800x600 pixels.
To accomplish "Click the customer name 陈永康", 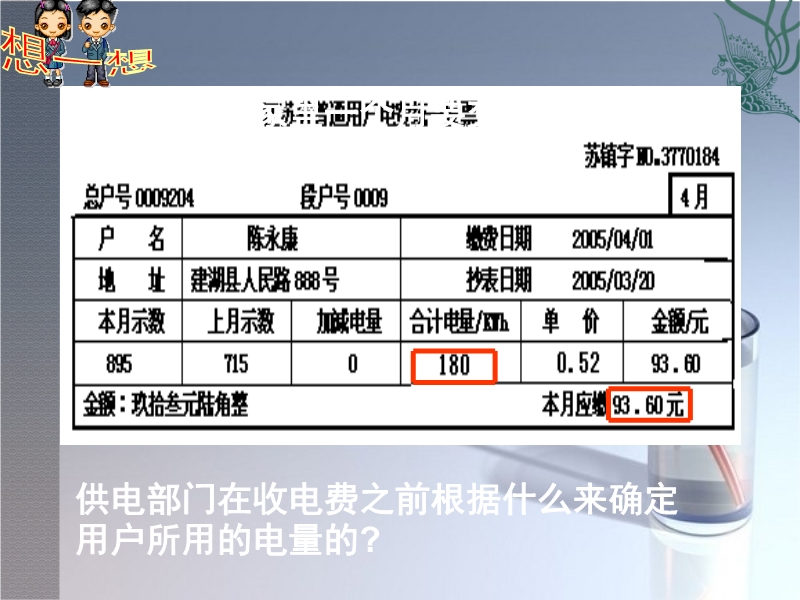I will 272,240.
